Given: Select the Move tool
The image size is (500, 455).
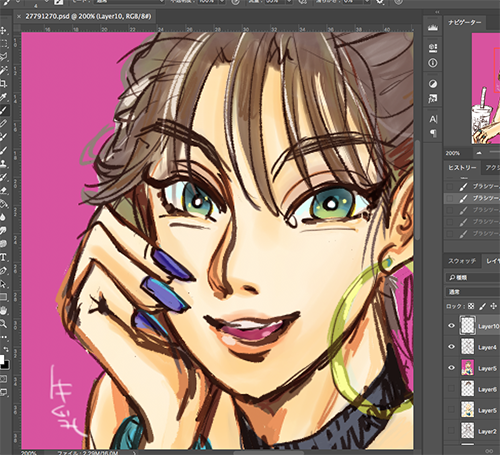Looking at the screenshot, I should click(4, 31).
